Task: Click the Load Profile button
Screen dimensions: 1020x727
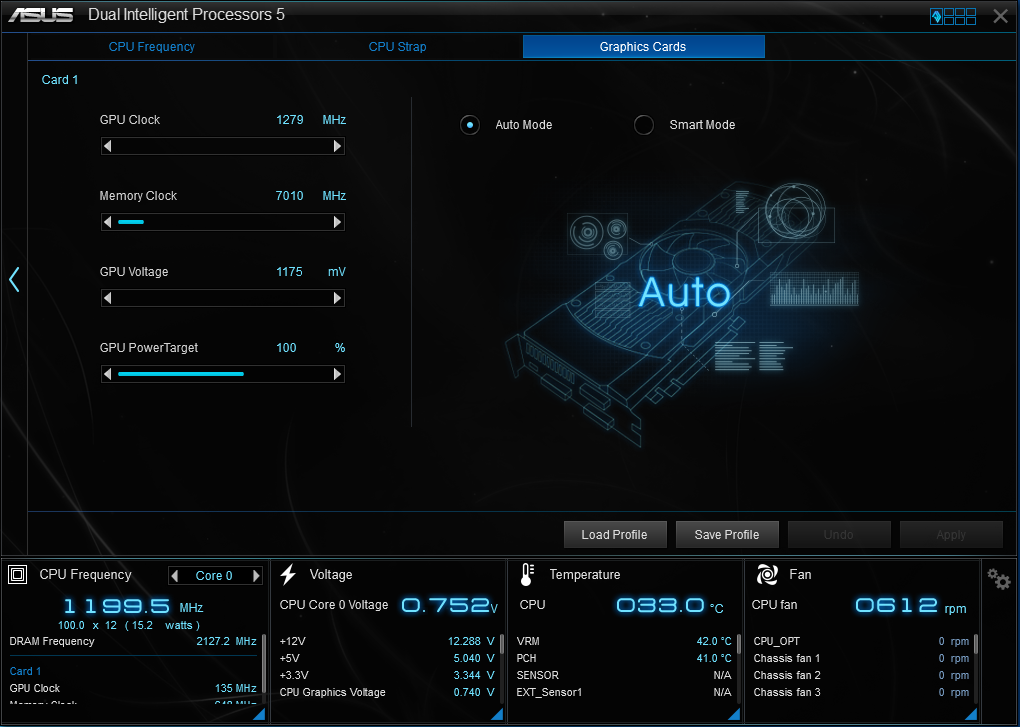Action: pyautogui.click(x=615, y=535)
